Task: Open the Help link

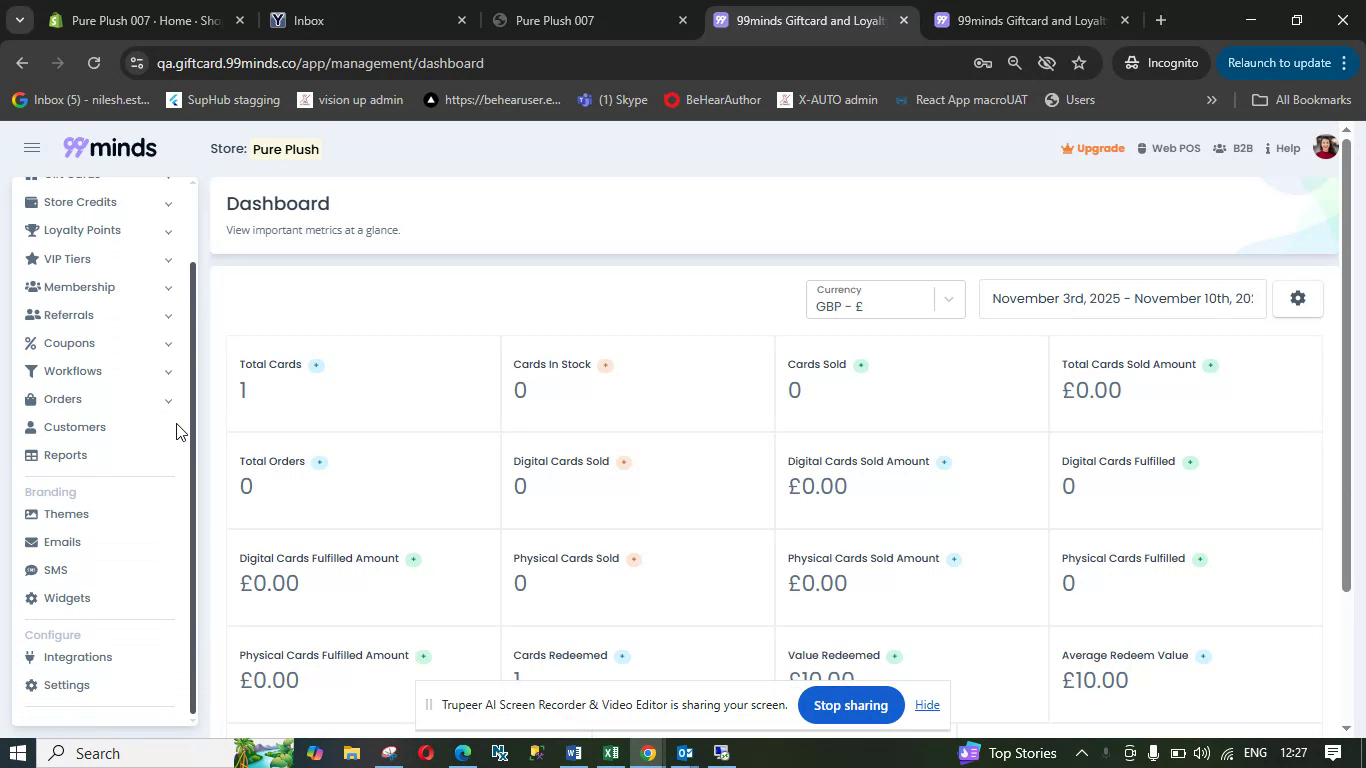Action: tap(1283, 148)
